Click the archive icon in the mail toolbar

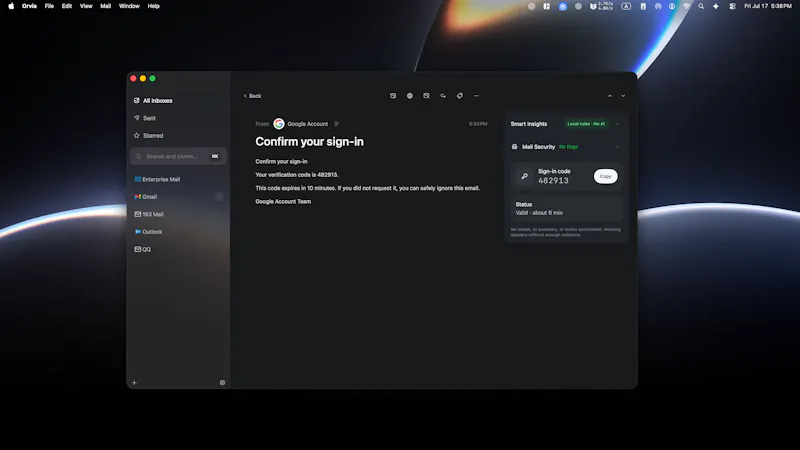[393, 96]
